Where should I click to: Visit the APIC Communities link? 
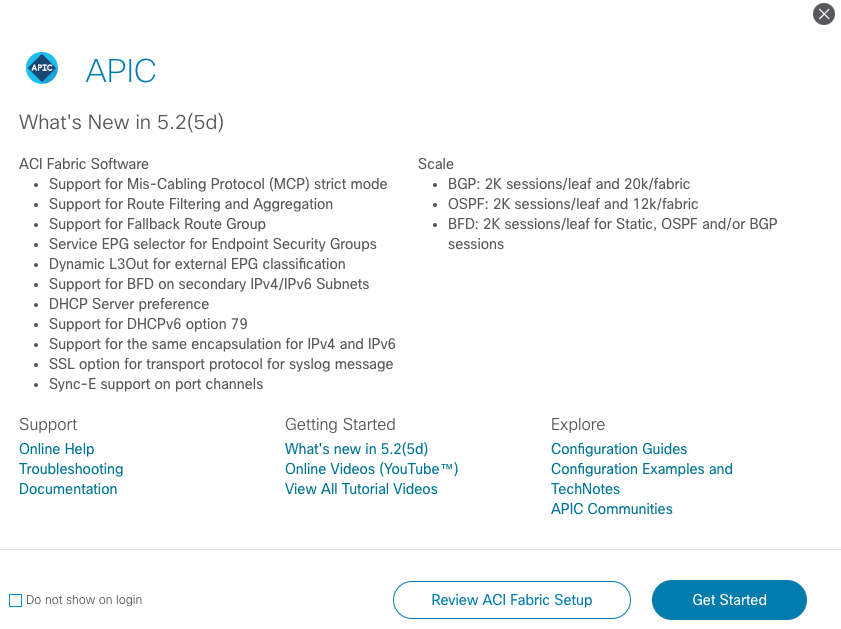[x=611, y=508]
